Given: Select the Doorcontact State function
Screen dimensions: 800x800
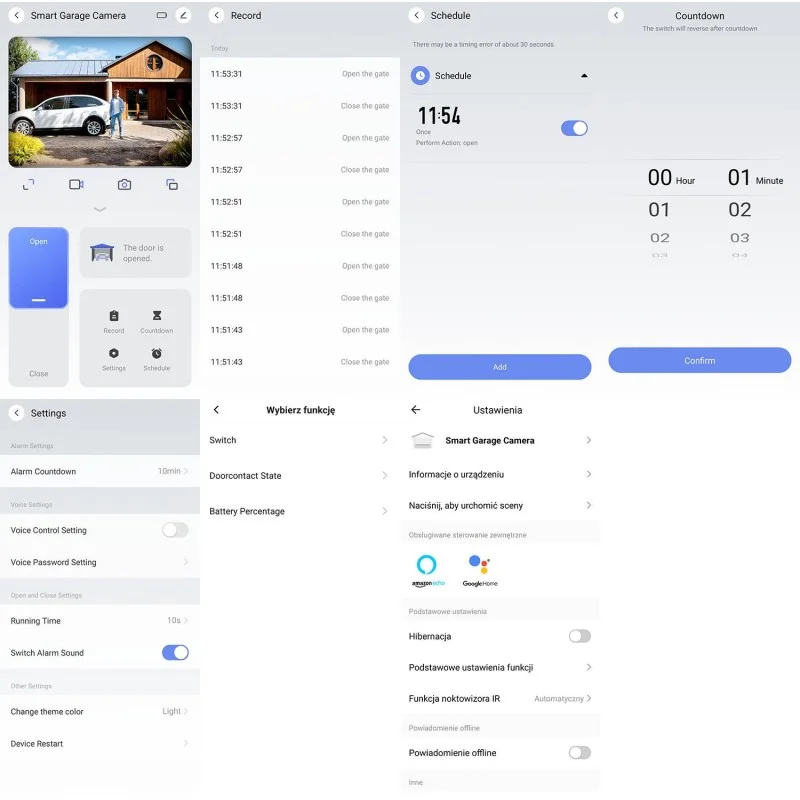Looking at the screenshot, I should [x=298, y=476].
